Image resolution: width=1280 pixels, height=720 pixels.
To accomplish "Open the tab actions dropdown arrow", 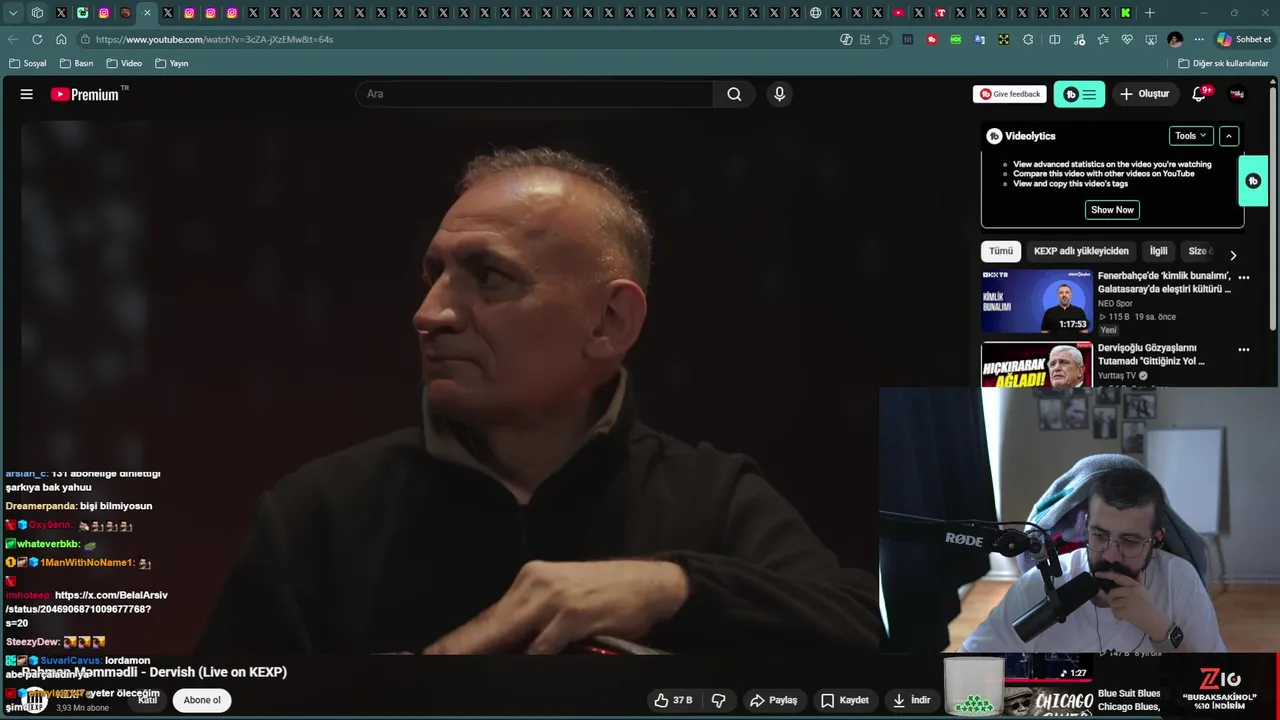I will coord(13,13).
